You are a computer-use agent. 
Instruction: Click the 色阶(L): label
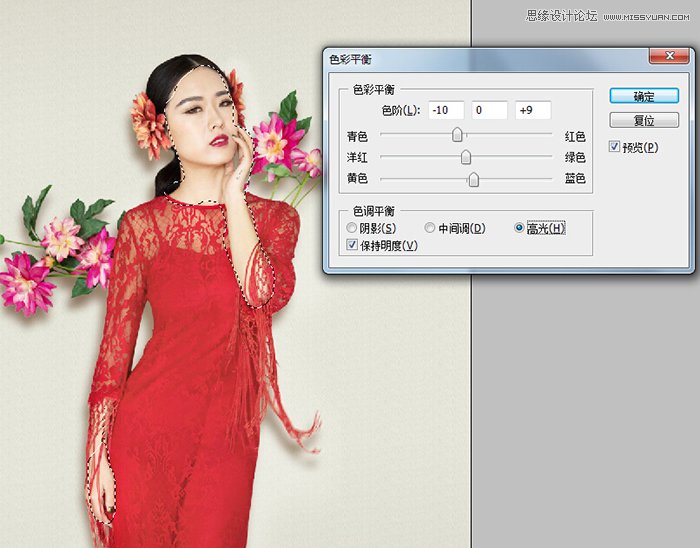point(401,110)
